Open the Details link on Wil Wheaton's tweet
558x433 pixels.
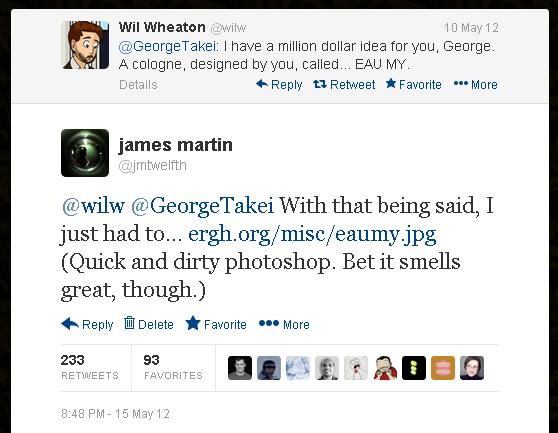coord(138,85)
